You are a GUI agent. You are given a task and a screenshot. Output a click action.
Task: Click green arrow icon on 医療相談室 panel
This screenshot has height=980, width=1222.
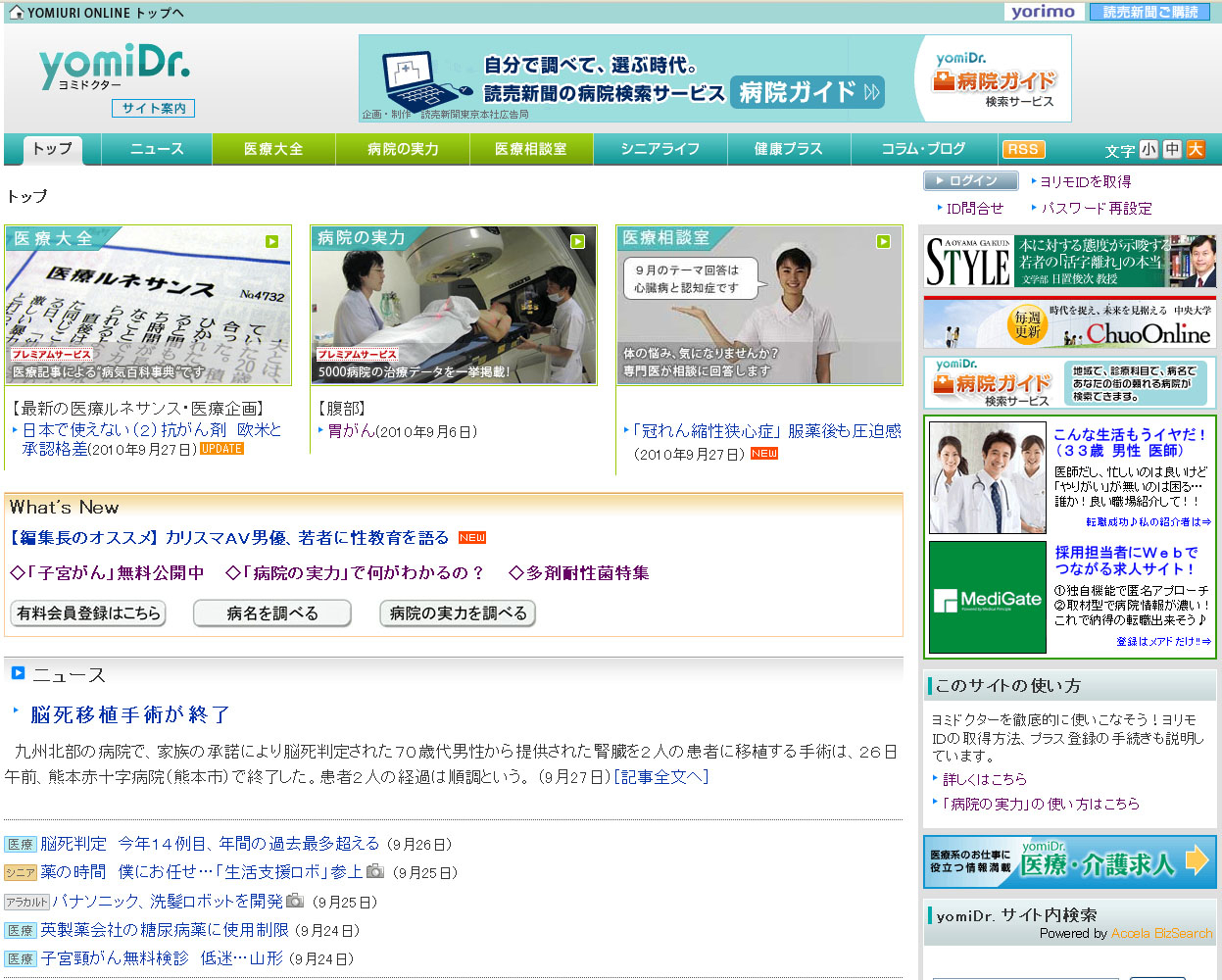coord(884,241)
